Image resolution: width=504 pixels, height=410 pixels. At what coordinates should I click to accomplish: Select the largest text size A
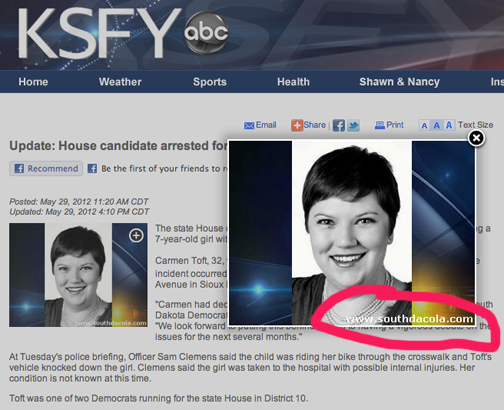[449, 125]
